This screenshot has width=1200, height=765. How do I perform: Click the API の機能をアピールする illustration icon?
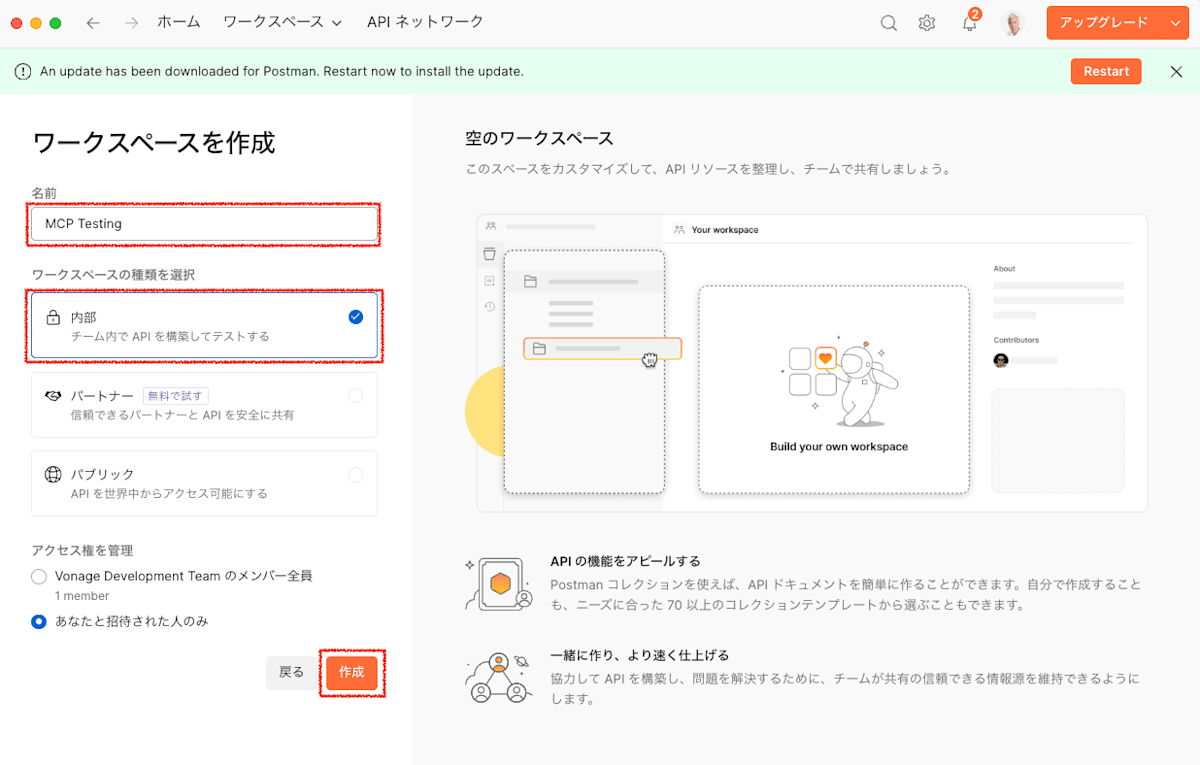(x=500, y=584)
